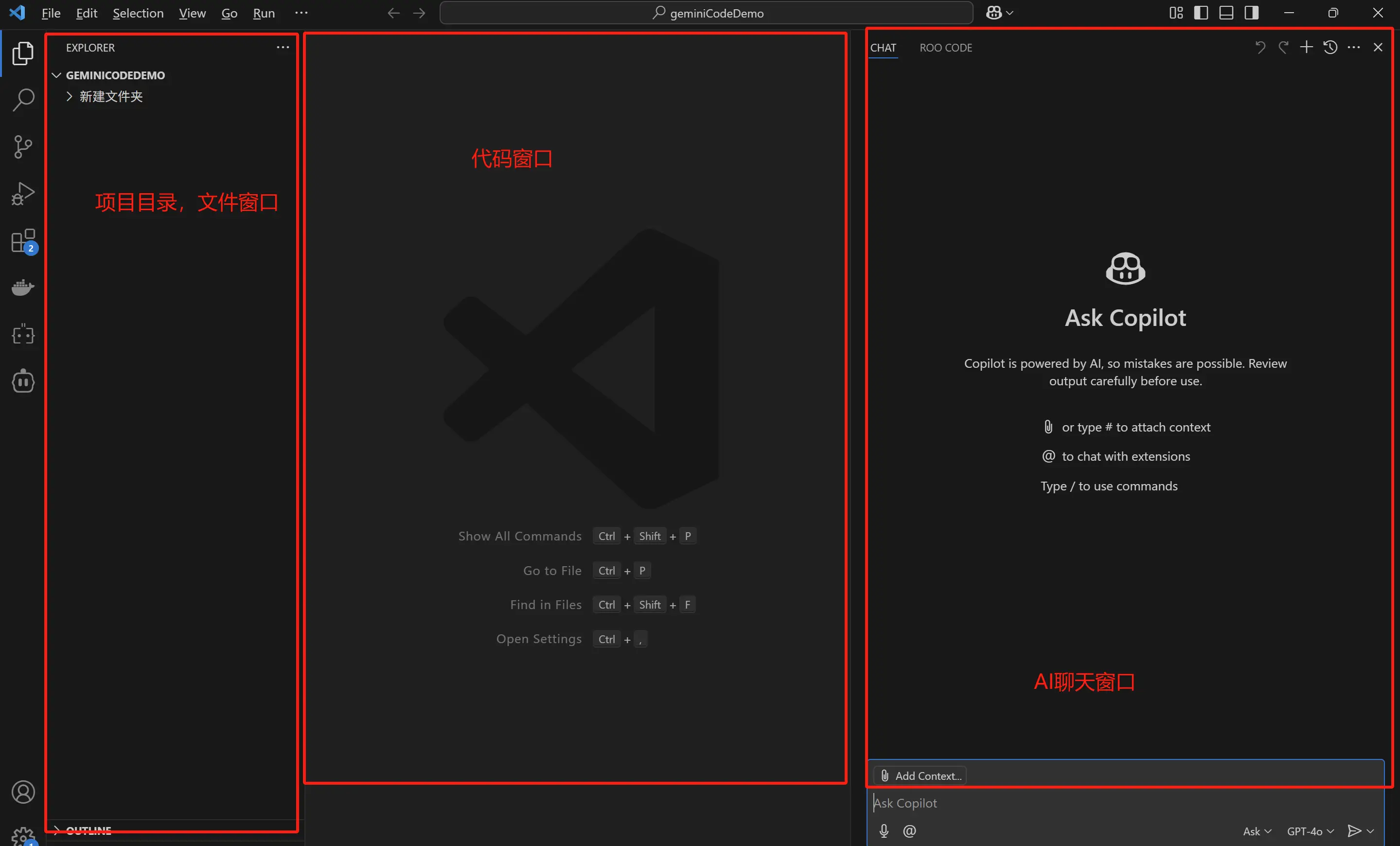Open the Run menu
Image resolution: width=1400 pixels, height=846 pixels.
[264, 13]
